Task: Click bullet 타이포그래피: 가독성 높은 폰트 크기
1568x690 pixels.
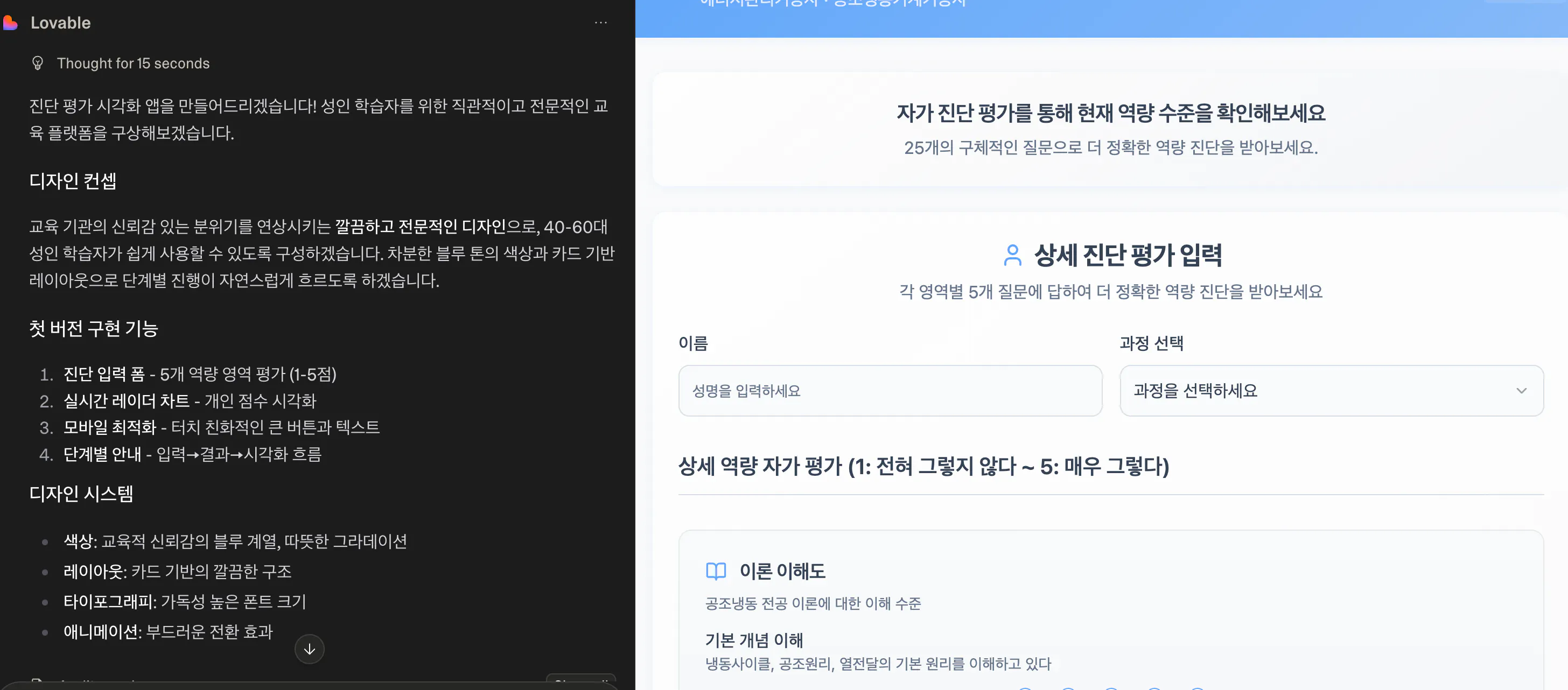Action: click(185, 602)
